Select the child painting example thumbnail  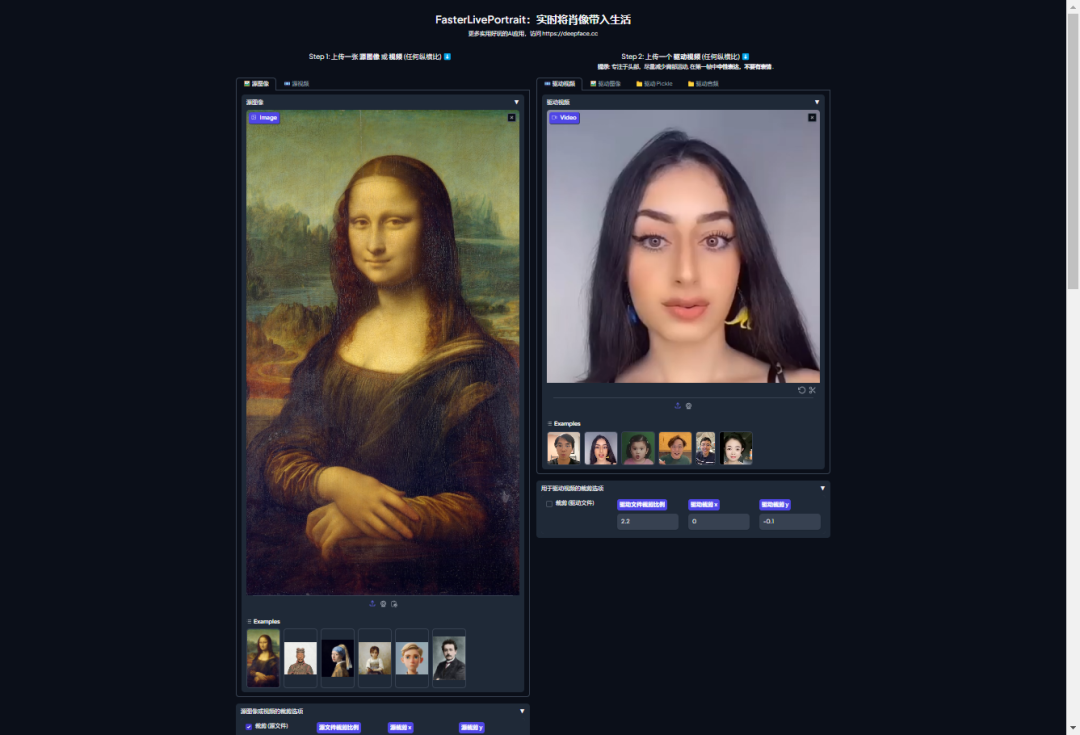coord(375,658)
